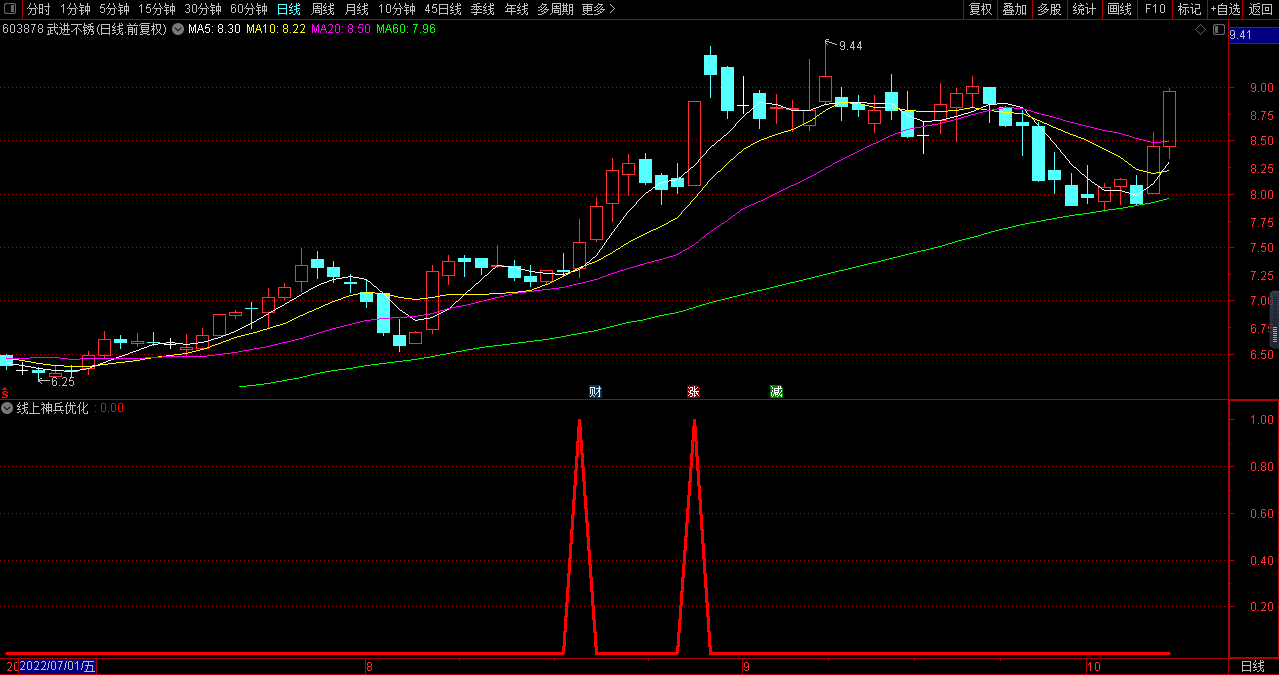Click the MA60: 7.96 label
The image size is (1279, 675).
click(x=406, y=29)
